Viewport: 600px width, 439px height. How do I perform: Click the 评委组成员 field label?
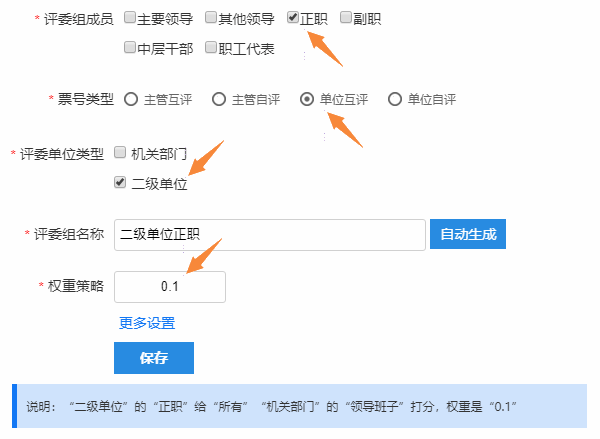pyautogui.click(x=78, y=19)
